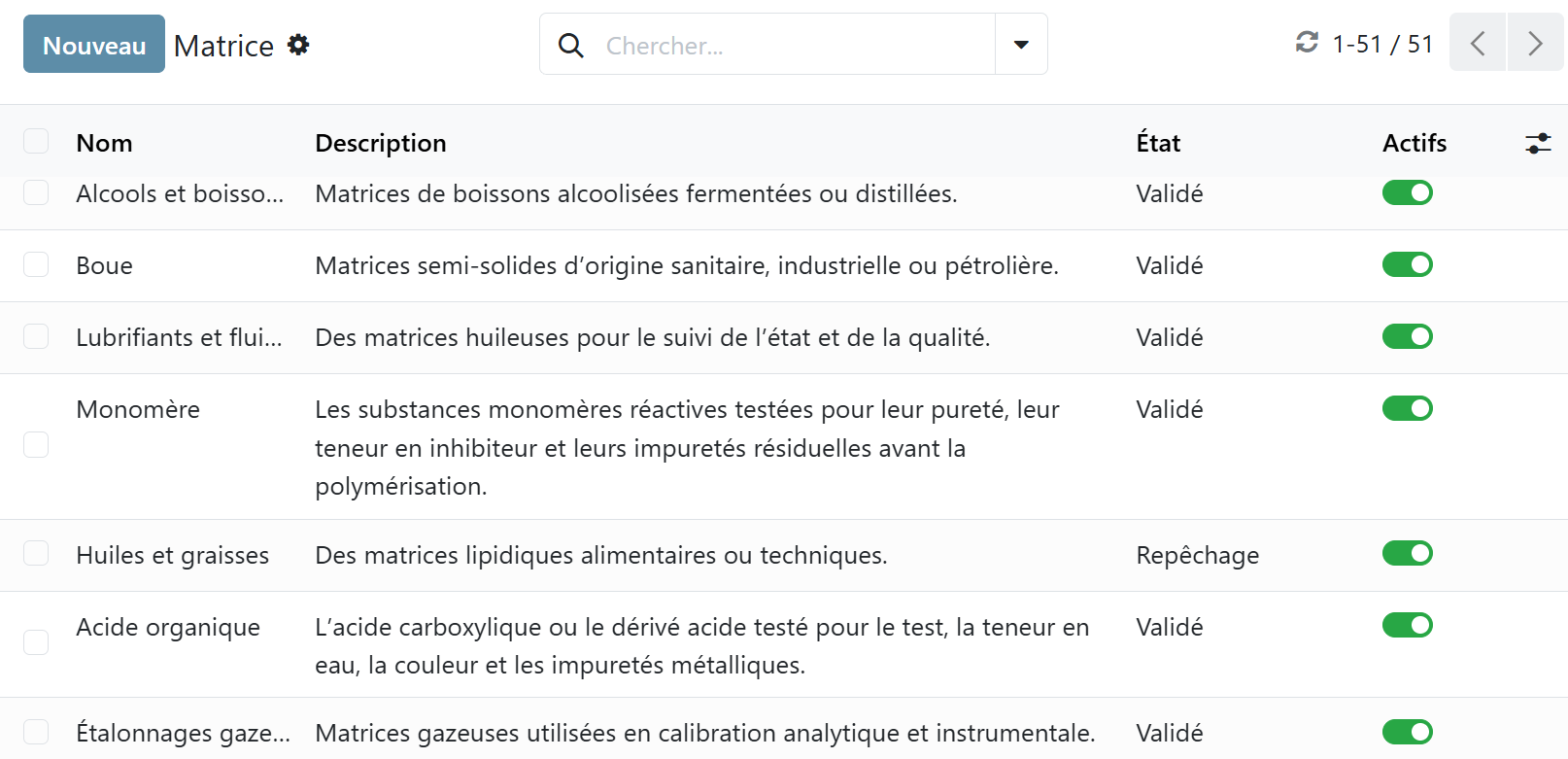Check the Huiles et graisses row
This screenshot has width=1568, height=759.
(36, 554)
